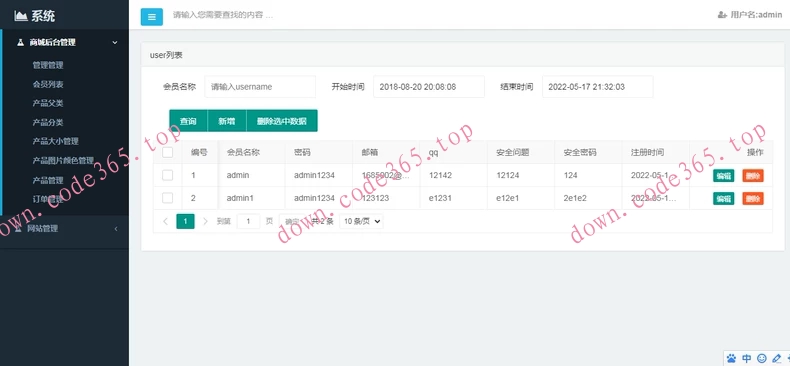Open the 10条/页 page size dropdown

(361, 221)
